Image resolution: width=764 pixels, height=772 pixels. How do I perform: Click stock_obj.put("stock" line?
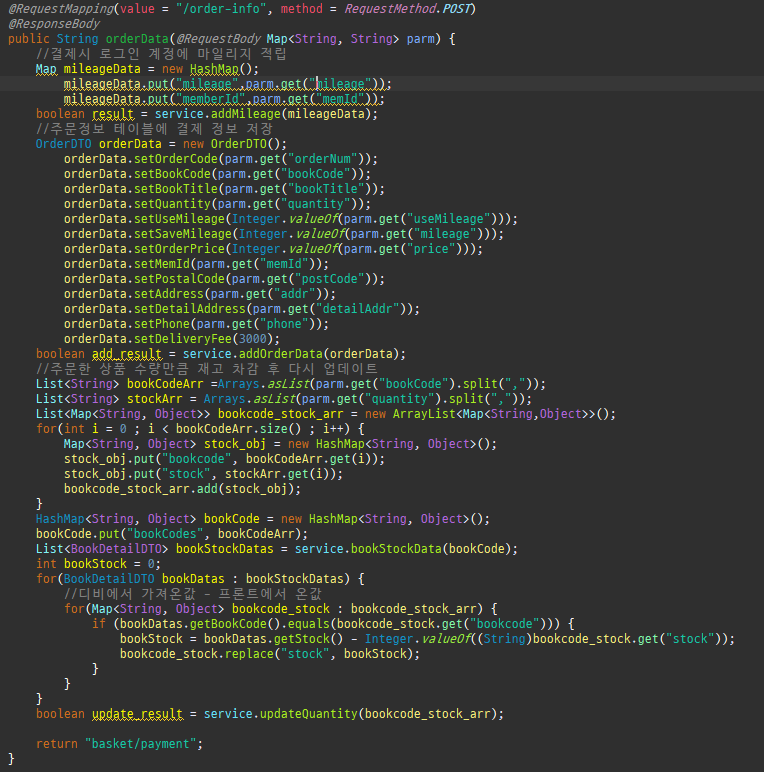click(203, 474)
